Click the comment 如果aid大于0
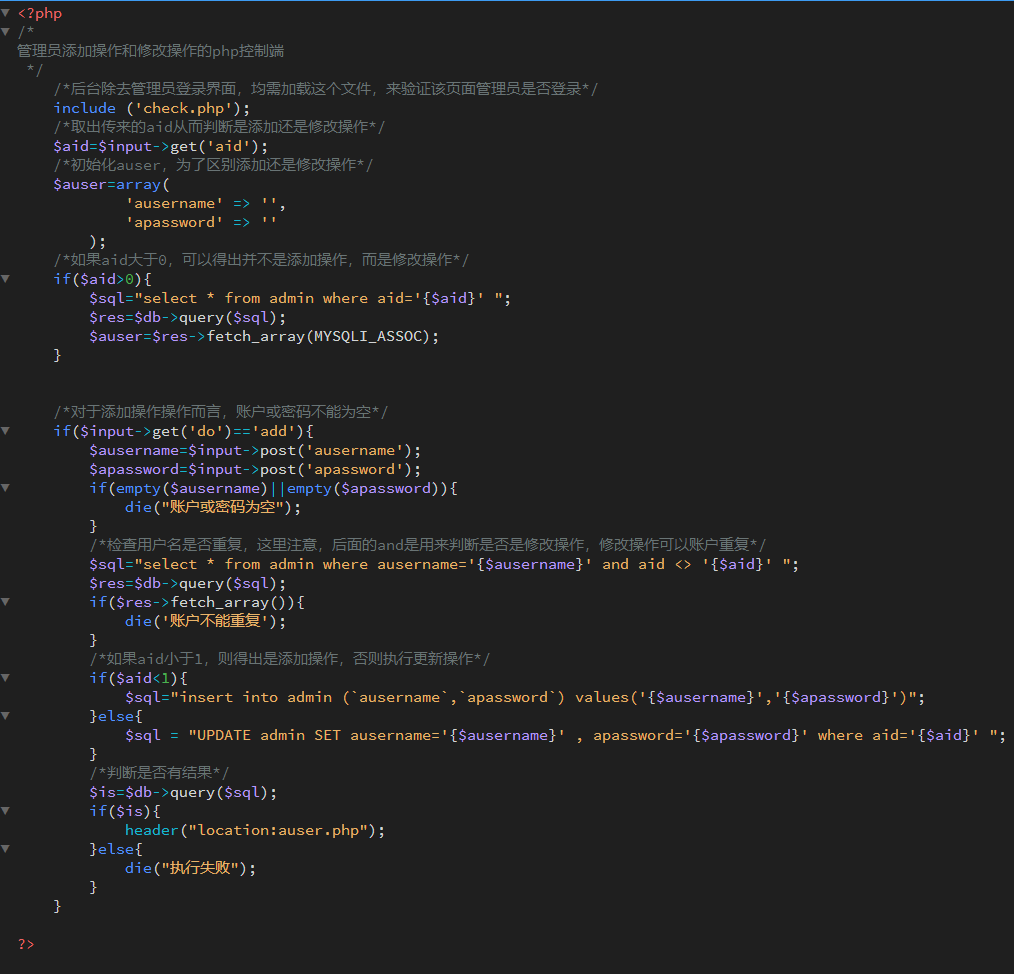The width and height of the screenshot is (1014, 974). pyautogui.click(x=261, y=260)
